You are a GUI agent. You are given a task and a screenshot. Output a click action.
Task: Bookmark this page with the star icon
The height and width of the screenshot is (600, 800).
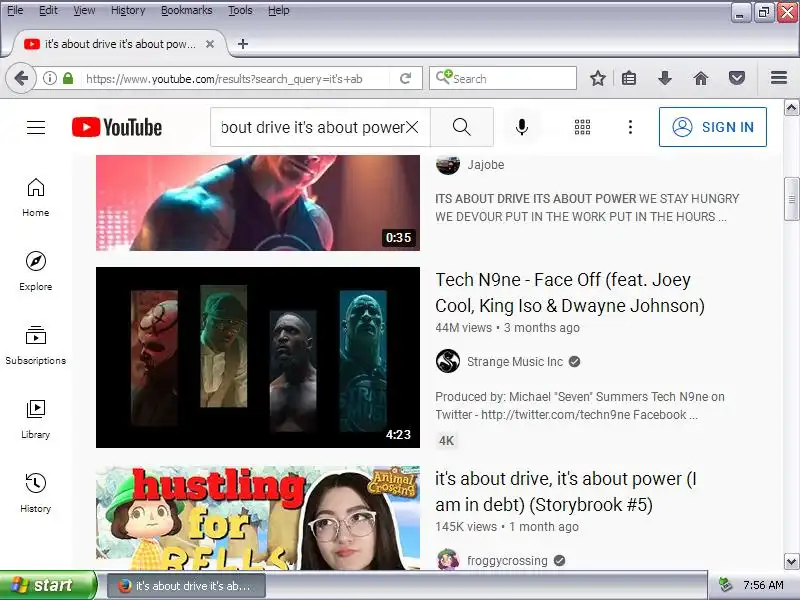click(597, 79)
